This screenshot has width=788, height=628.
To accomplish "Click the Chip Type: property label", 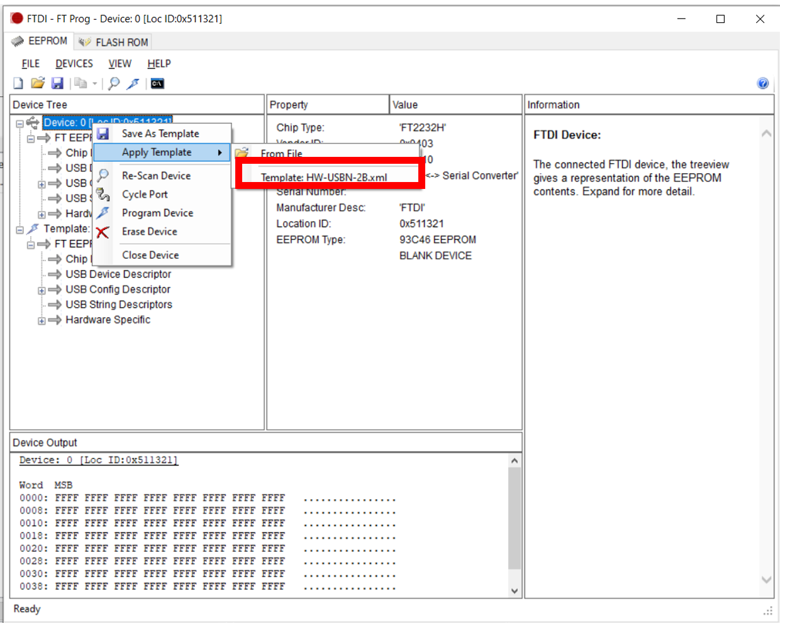I will [x=300, y=128].
